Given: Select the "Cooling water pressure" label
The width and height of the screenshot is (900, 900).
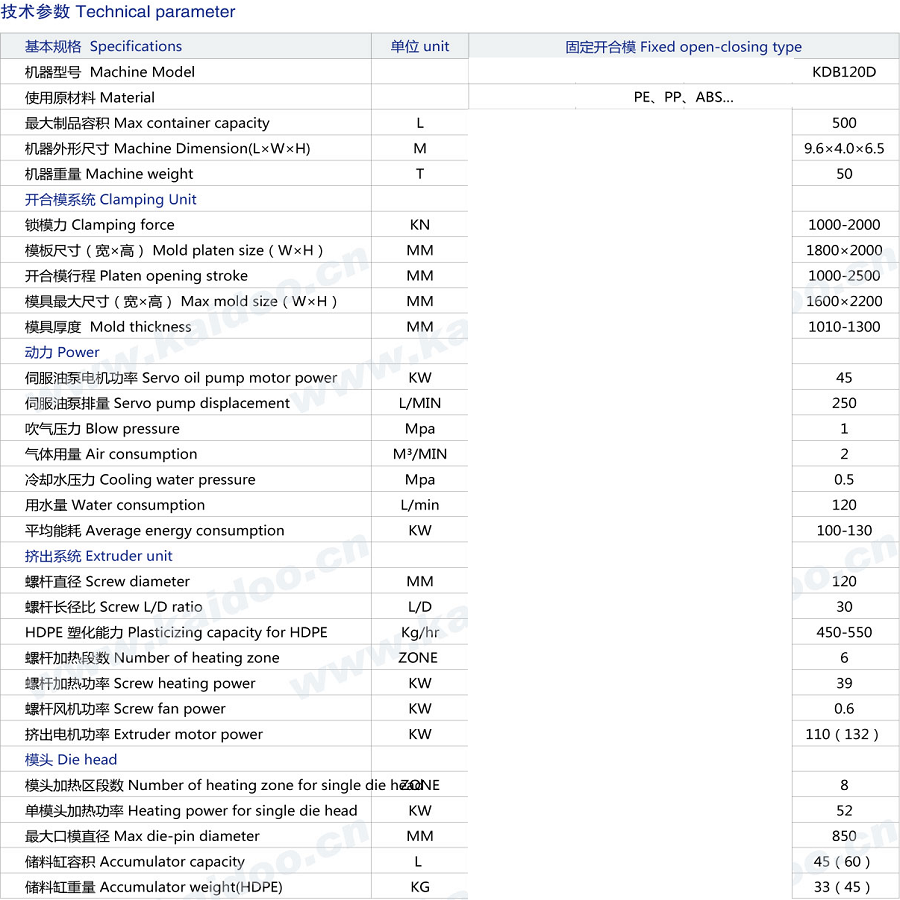Looking at the screenshot, I should pos(177,480).
